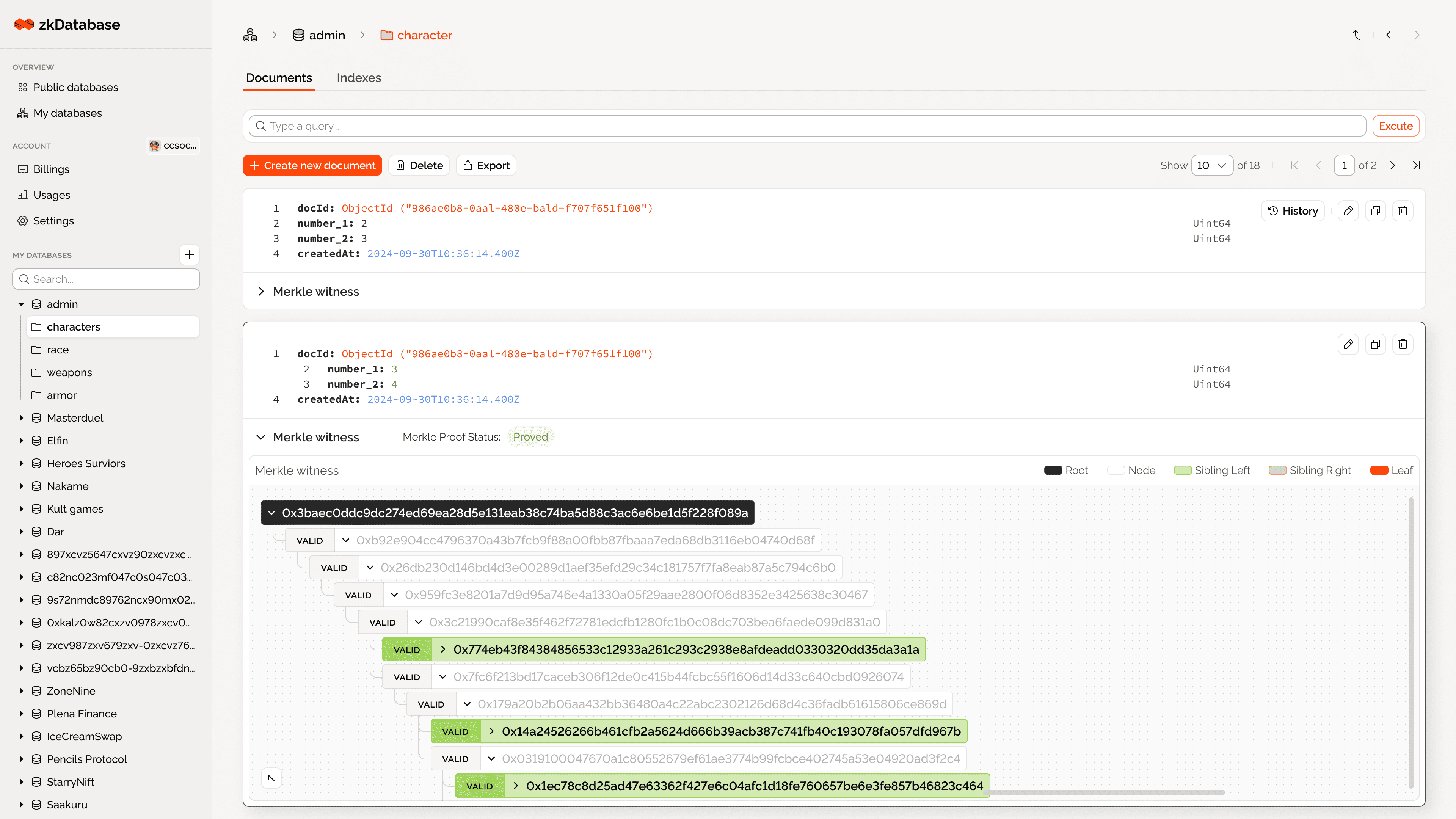Go up one level arrow icon

click(1357, 35)
